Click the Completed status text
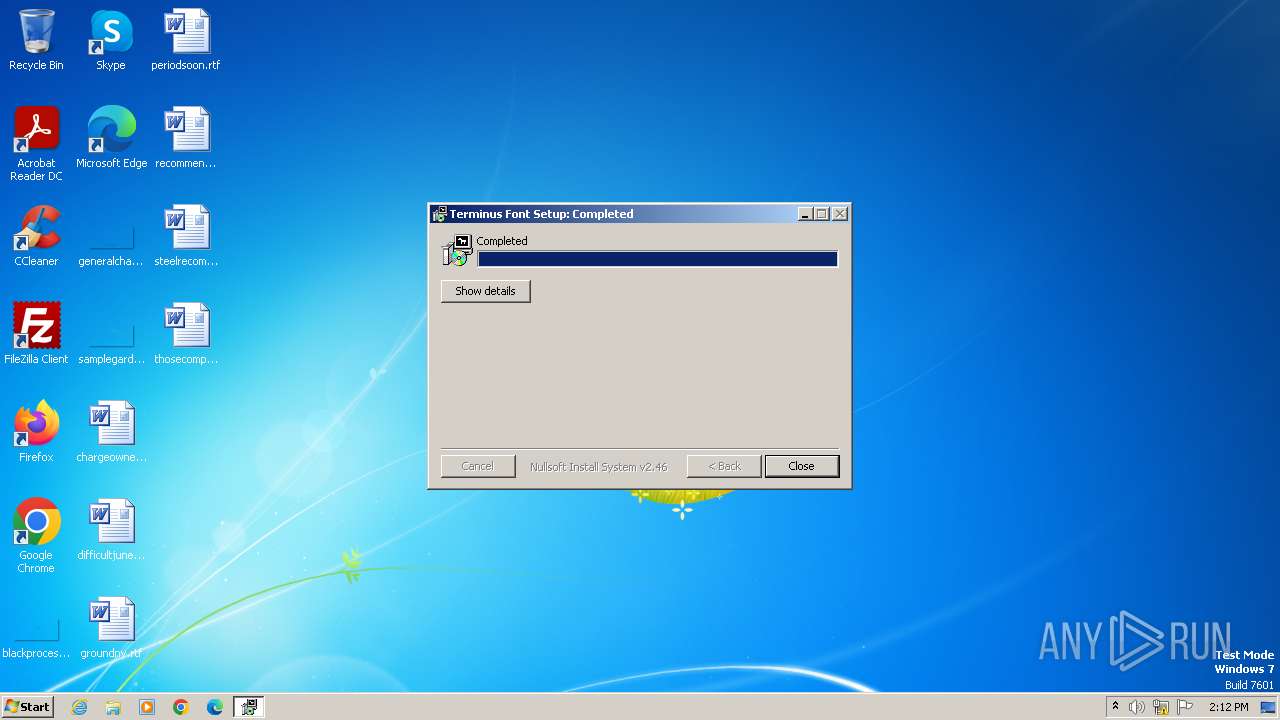The width and height of the screenshot is (1280, 720). (502, 241)
